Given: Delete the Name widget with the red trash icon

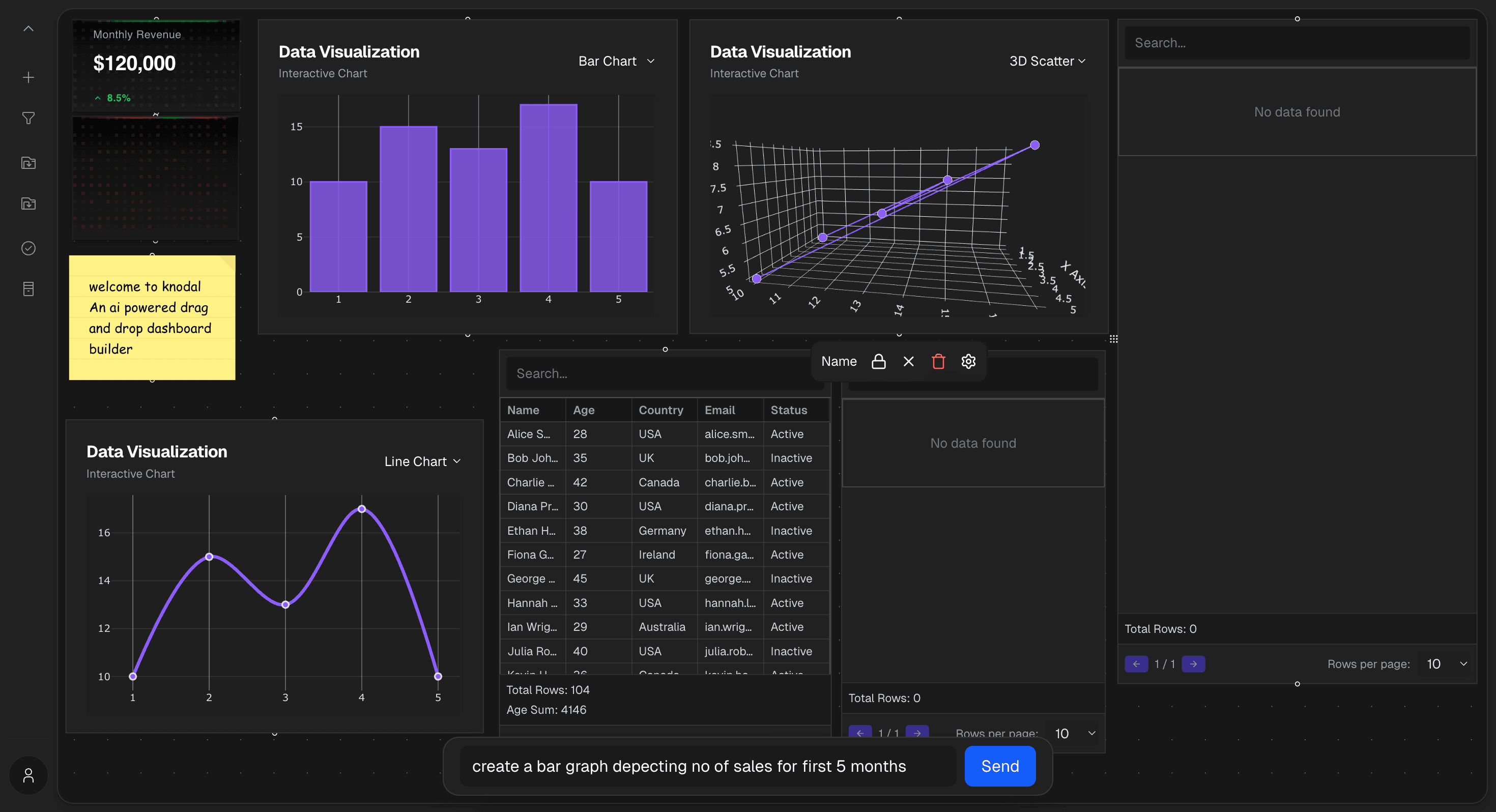Looking at the screenshot, I should click(x=938, y=361).
